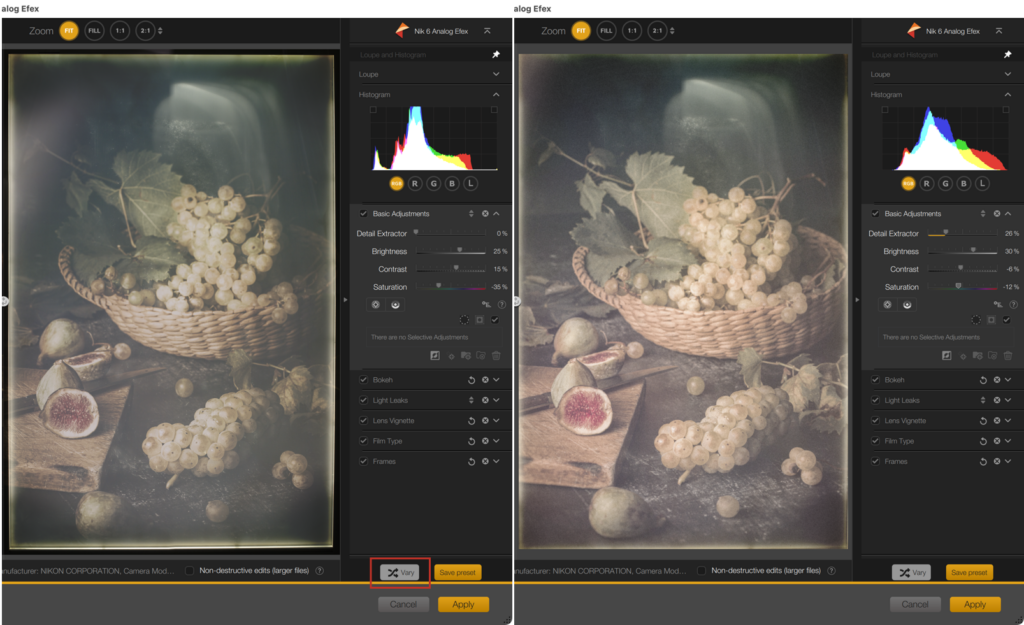This screenshot has width=1024, height=625.
Task: Toggle Light Leaks checkbox in left window
Action: pyautogui.click(x=364, y=400)
